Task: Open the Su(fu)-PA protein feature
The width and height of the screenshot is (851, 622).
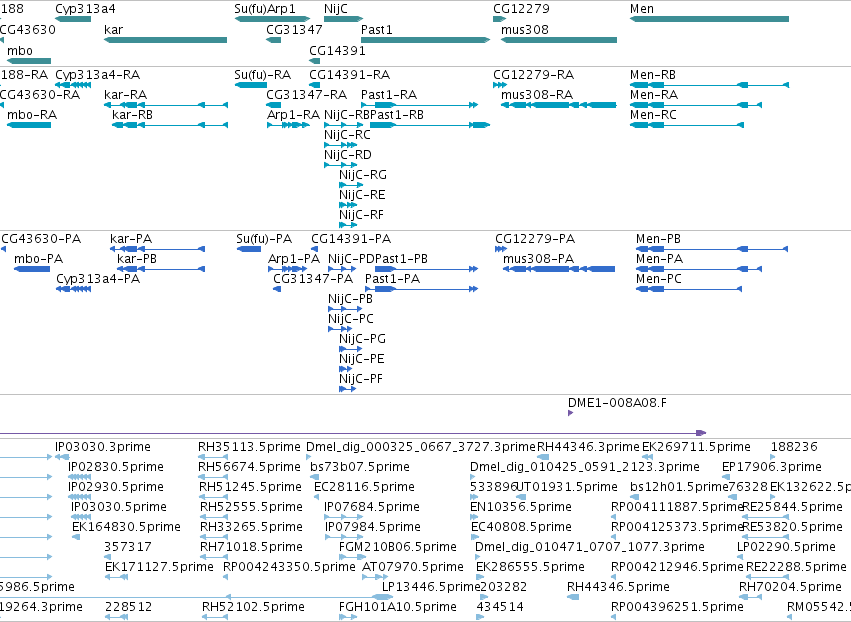Action: point(249,249)
